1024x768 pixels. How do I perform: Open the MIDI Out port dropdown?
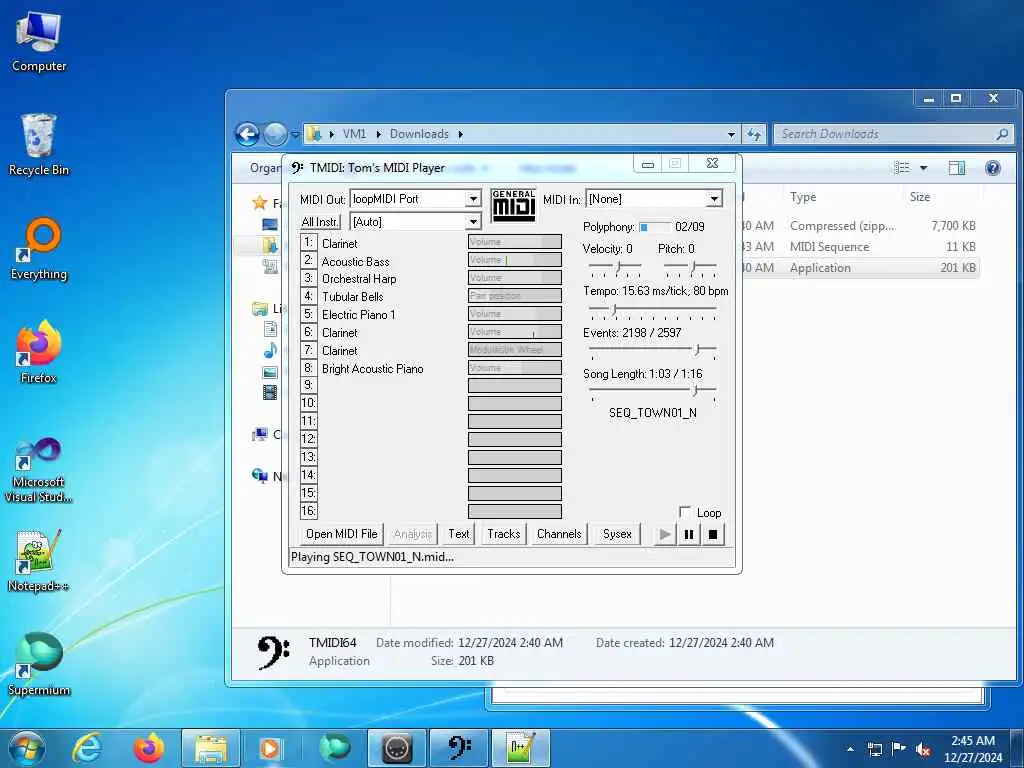[473, 199]
